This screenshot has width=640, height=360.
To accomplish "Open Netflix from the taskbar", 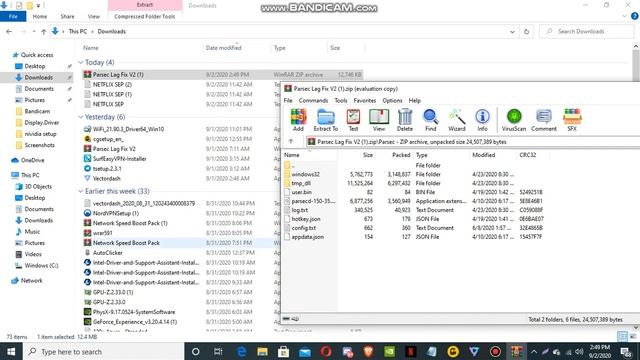I will [411, 351].
